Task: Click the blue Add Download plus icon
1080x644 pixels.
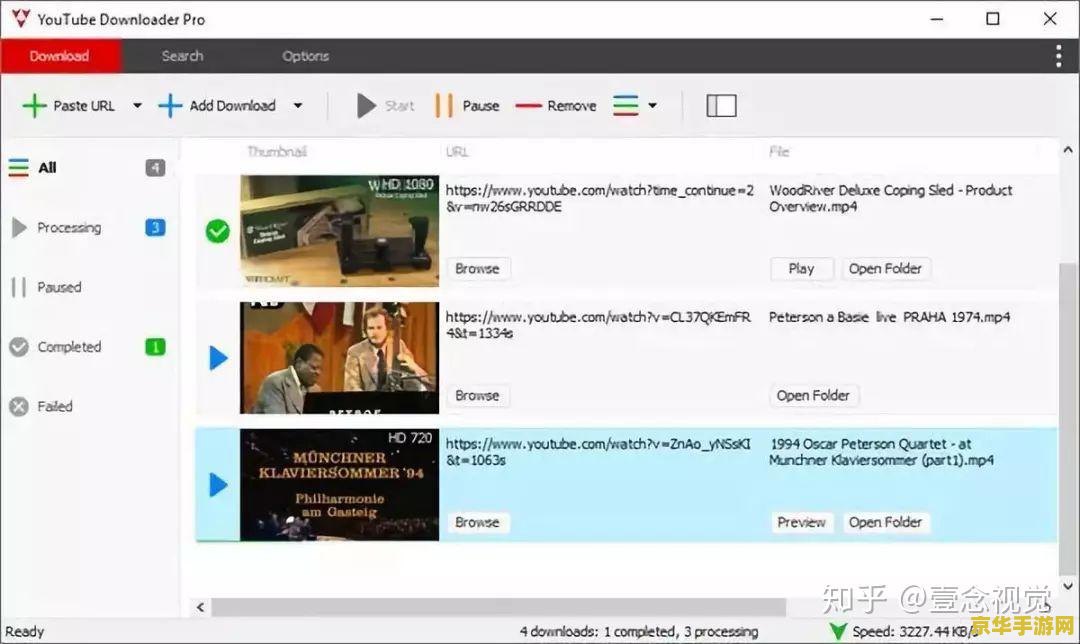Action: click(x=170, y=106)
